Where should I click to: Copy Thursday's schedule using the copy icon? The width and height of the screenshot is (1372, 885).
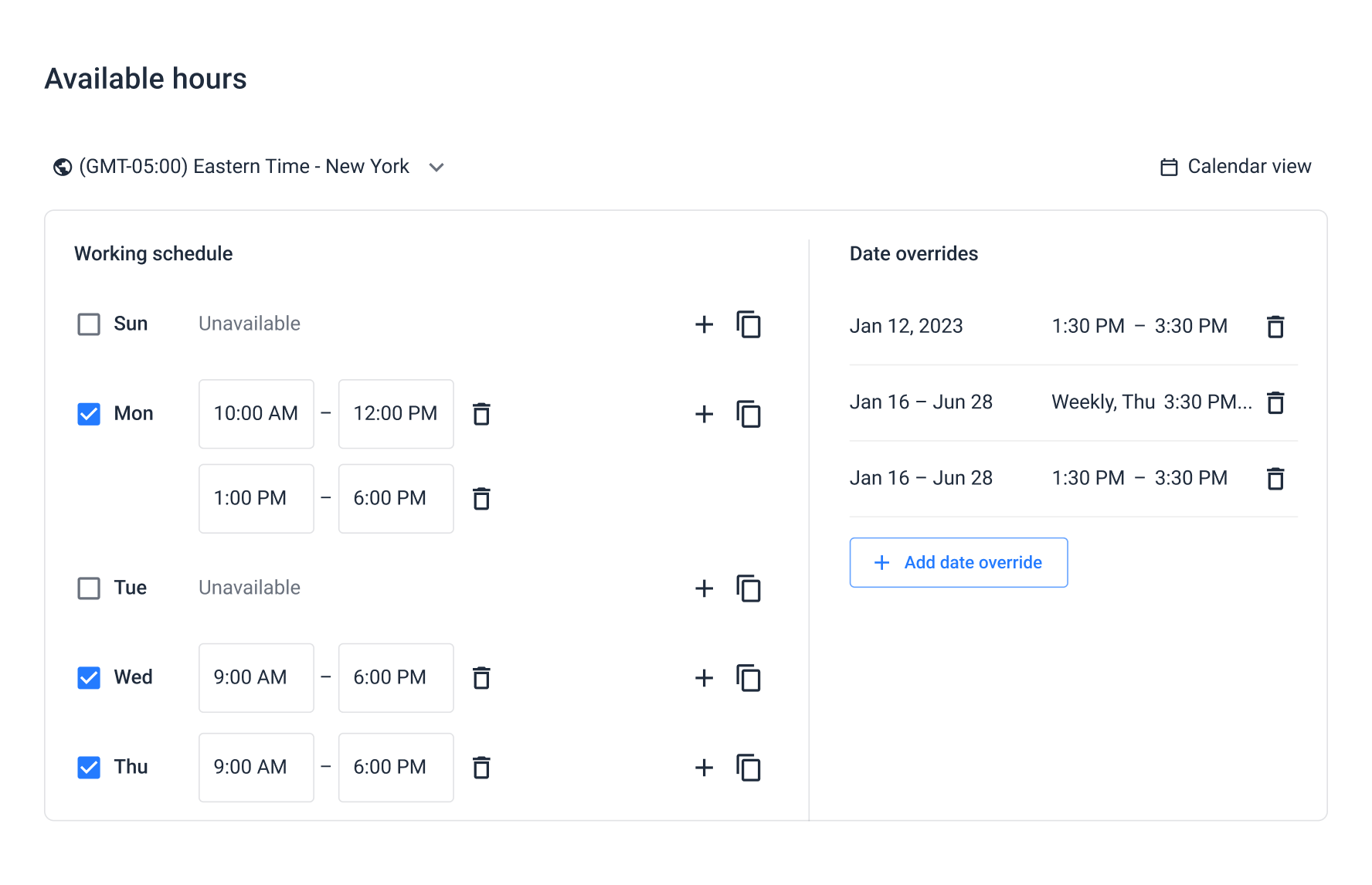748,768
